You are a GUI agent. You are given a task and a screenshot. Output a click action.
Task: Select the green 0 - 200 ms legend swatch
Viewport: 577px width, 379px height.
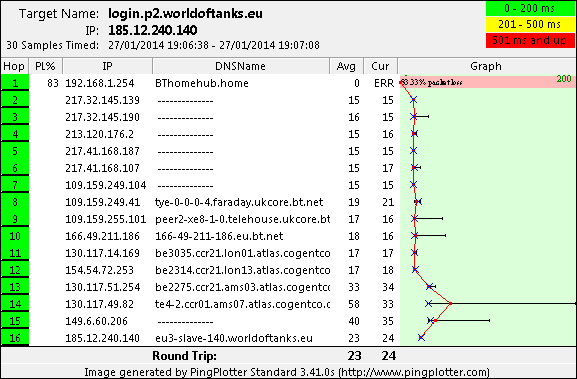[x=530, y=8]
